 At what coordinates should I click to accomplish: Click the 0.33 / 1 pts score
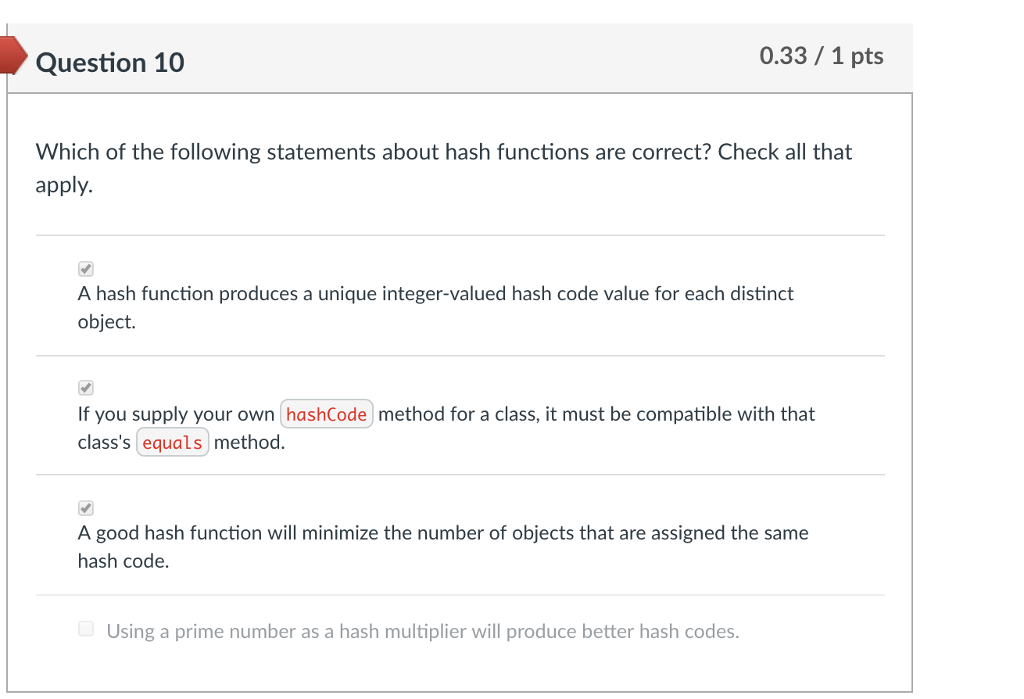pos(820,56)
